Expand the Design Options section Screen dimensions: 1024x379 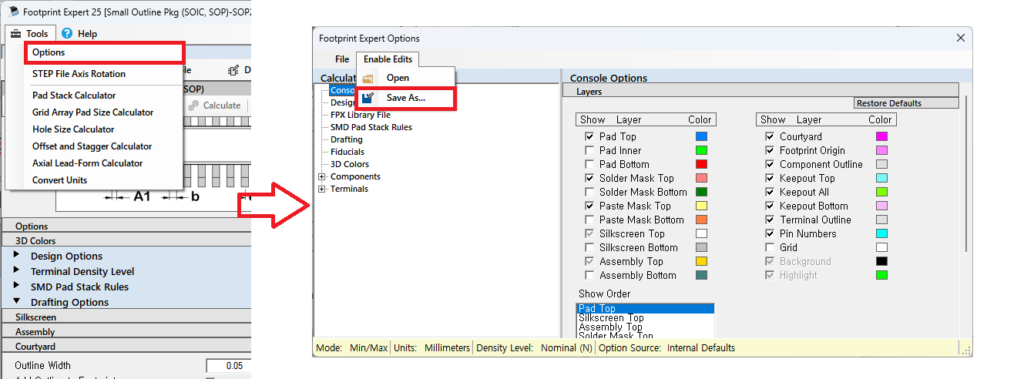(16, 255)
